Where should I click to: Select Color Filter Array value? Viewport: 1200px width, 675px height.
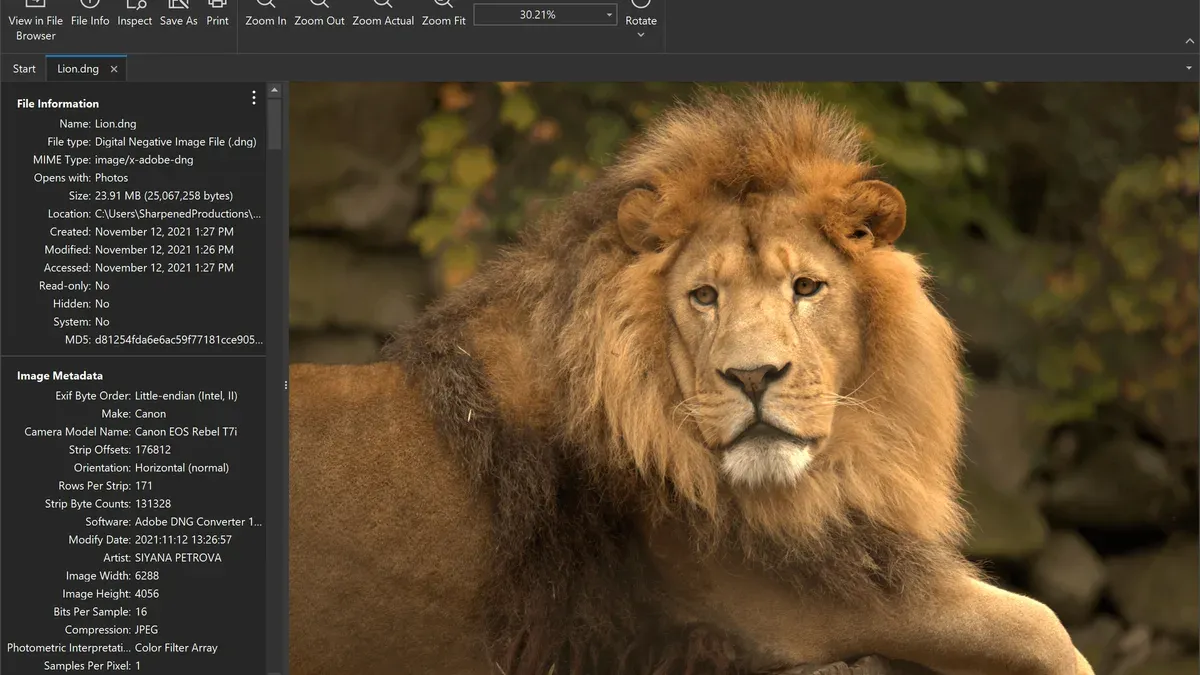point(176,648)
